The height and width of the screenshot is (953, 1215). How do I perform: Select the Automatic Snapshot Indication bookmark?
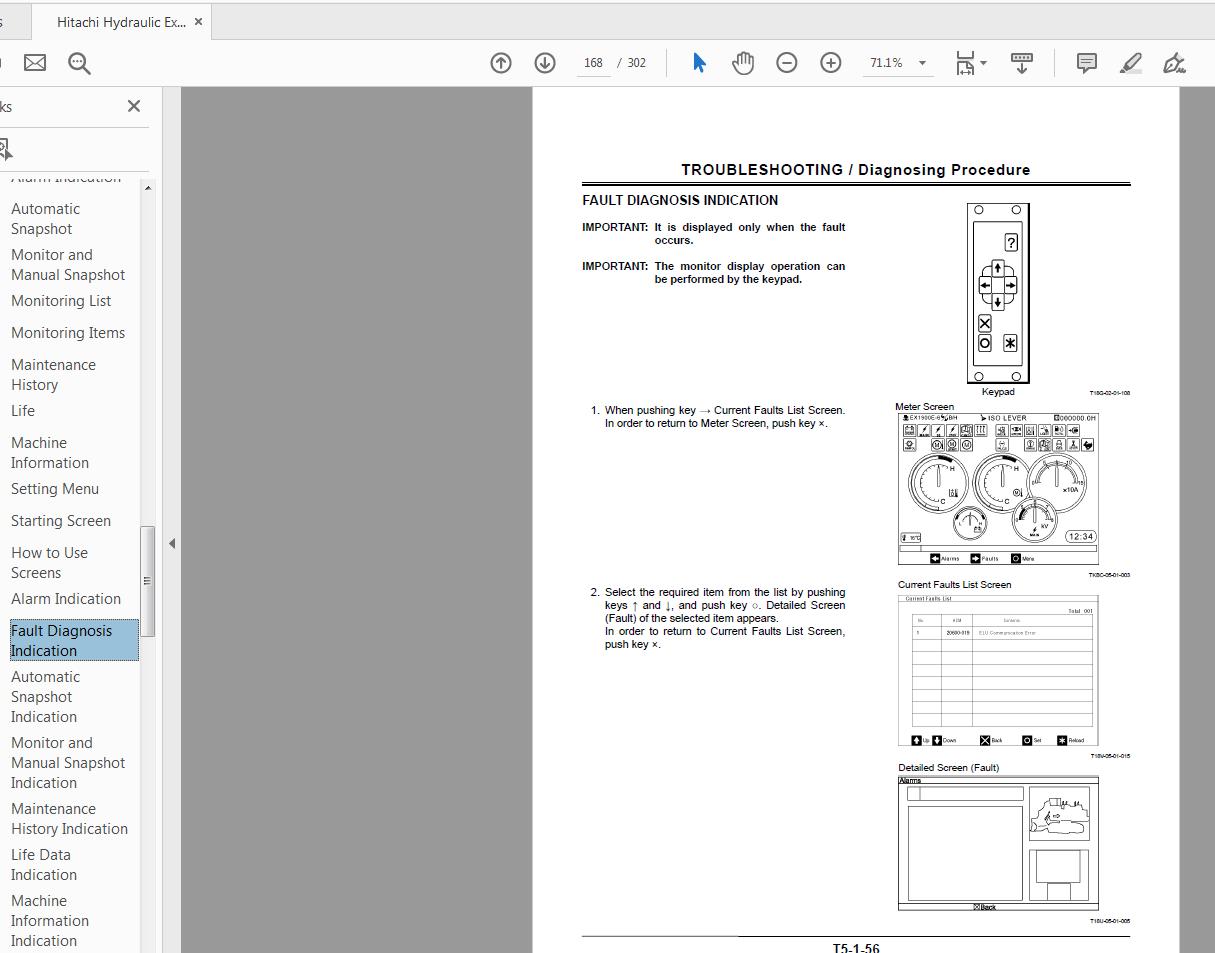click(46, 696)
